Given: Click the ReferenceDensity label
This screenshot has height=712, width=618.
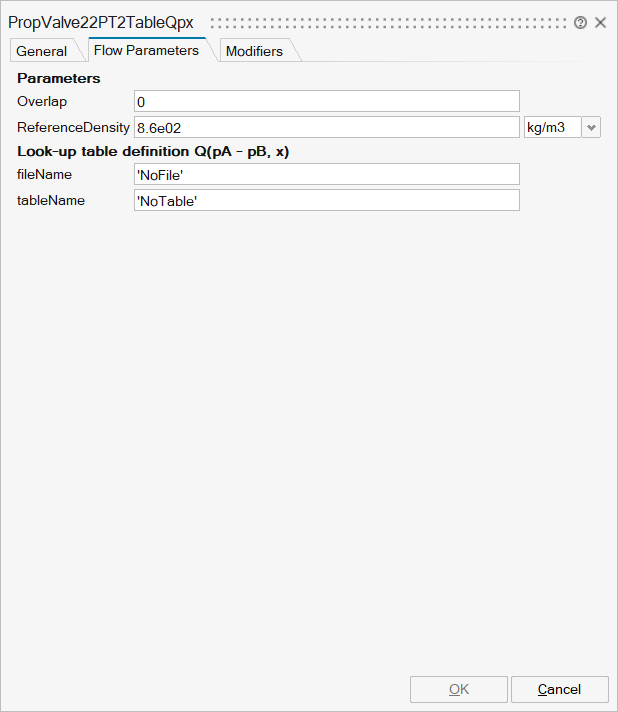Looking at the screenshot, I should click(73, 127).
